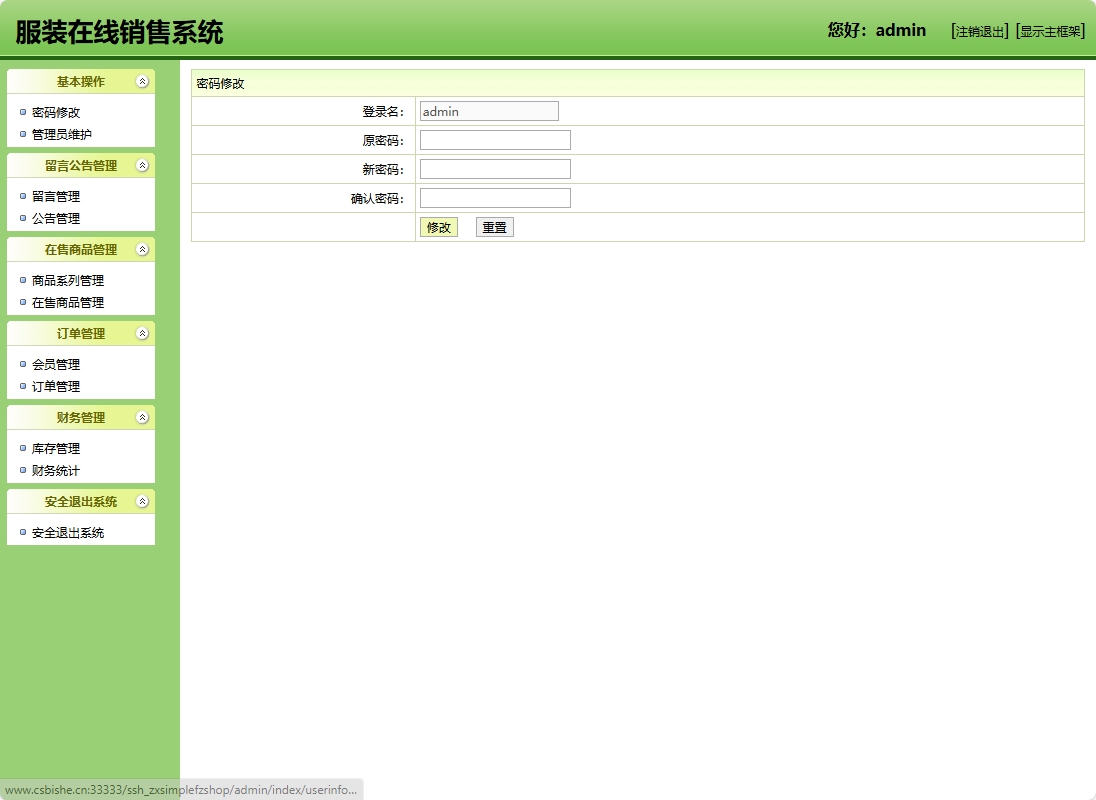
Task: Collapse the 安全退出系统 header chevron
Action: [142, 501]
